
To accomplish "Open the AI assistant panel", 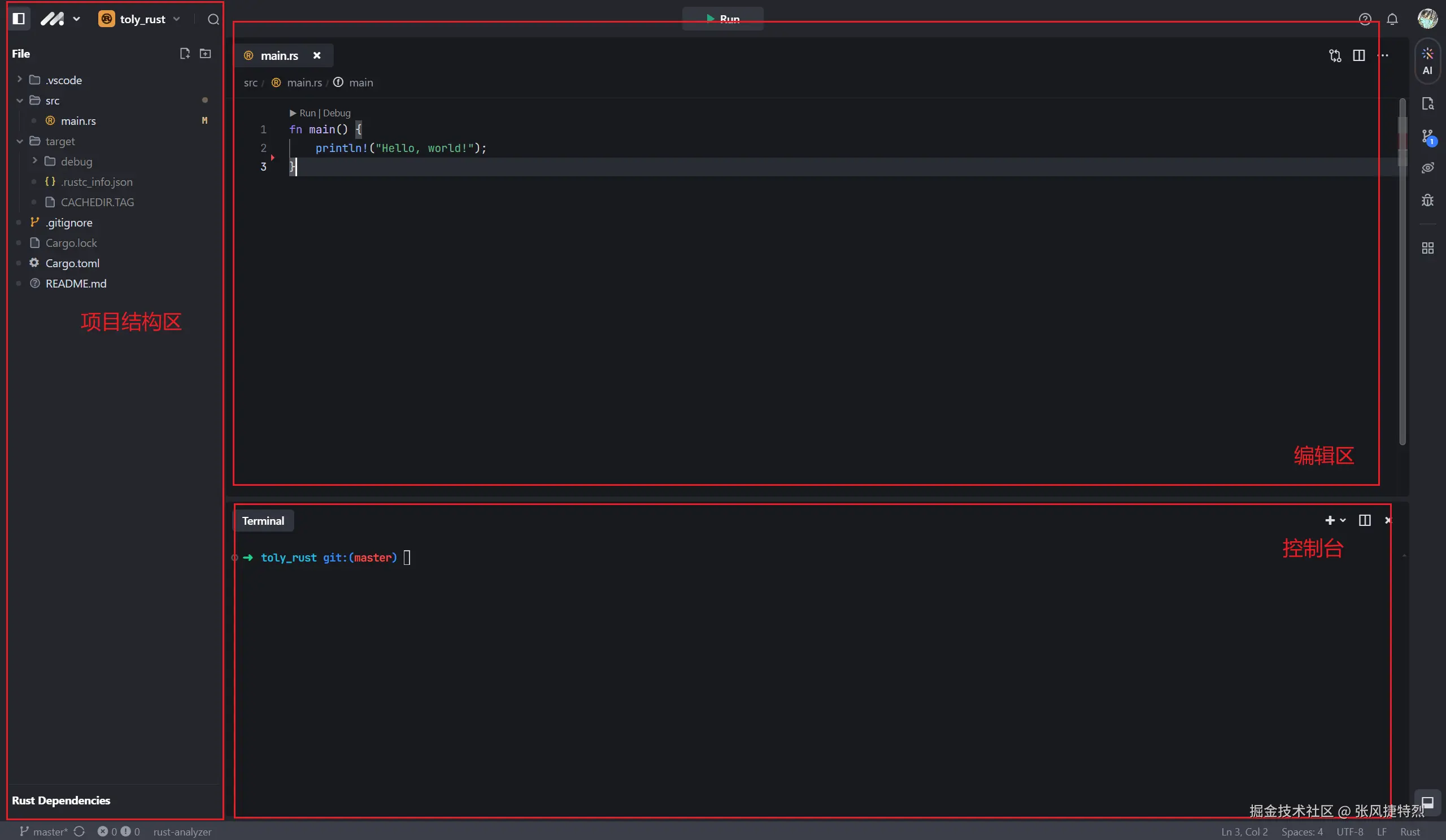I will [1427, 61].
